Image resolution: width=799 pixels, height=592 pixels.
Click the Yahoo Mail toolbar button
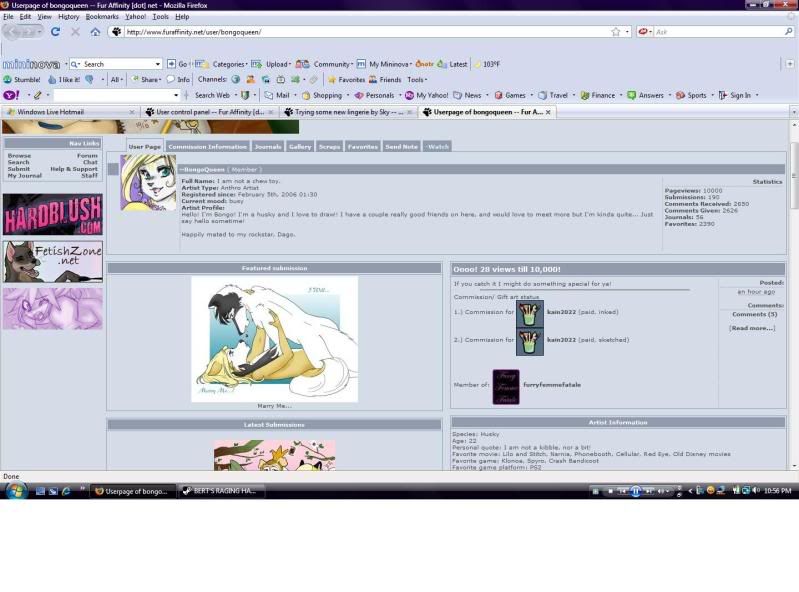pos(277,95)
